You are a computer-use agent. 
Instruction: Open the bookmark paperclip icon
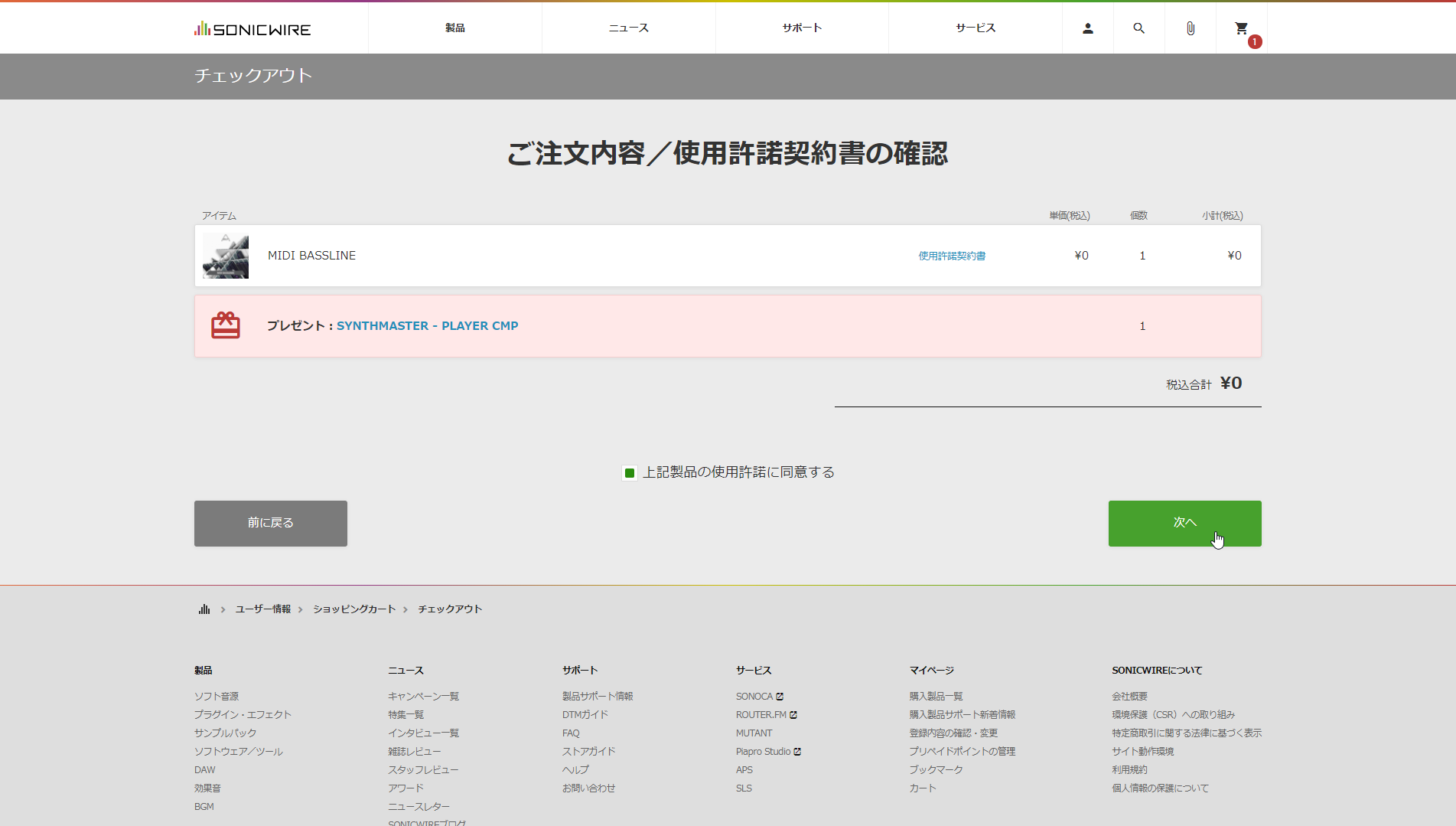[x=1190, y=28]
